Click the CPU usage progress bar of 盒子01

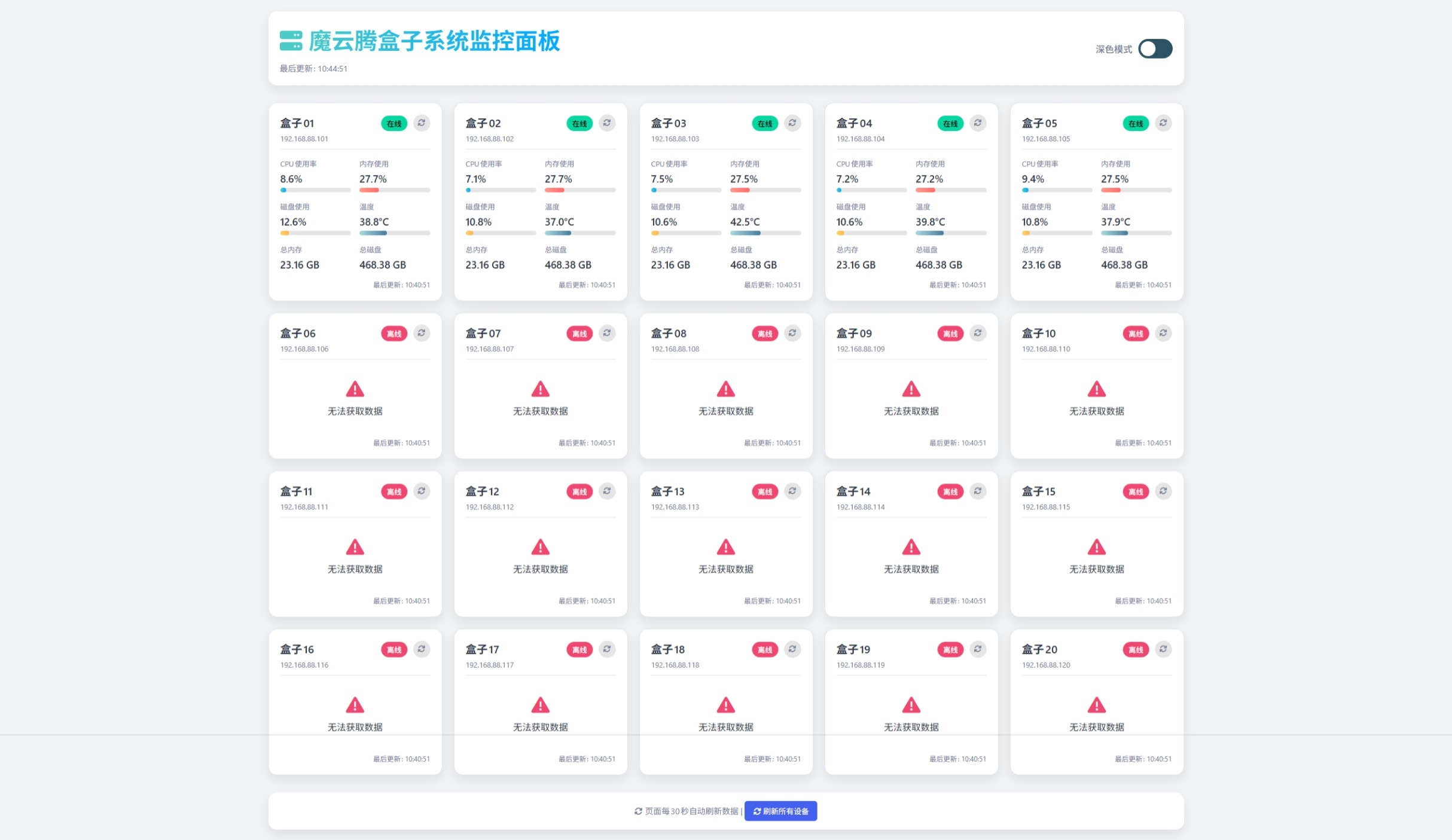(315, 190)
